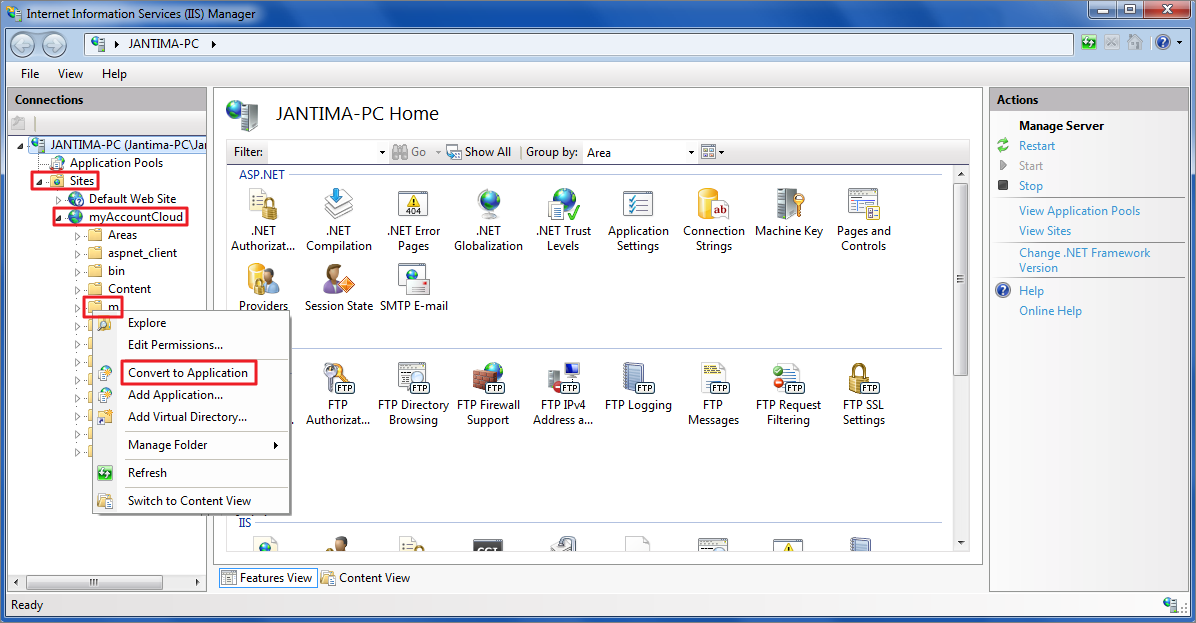Open the Help menu in menu bar
This screenshot has height=623, width=1196.
click(x=114, y=74)
